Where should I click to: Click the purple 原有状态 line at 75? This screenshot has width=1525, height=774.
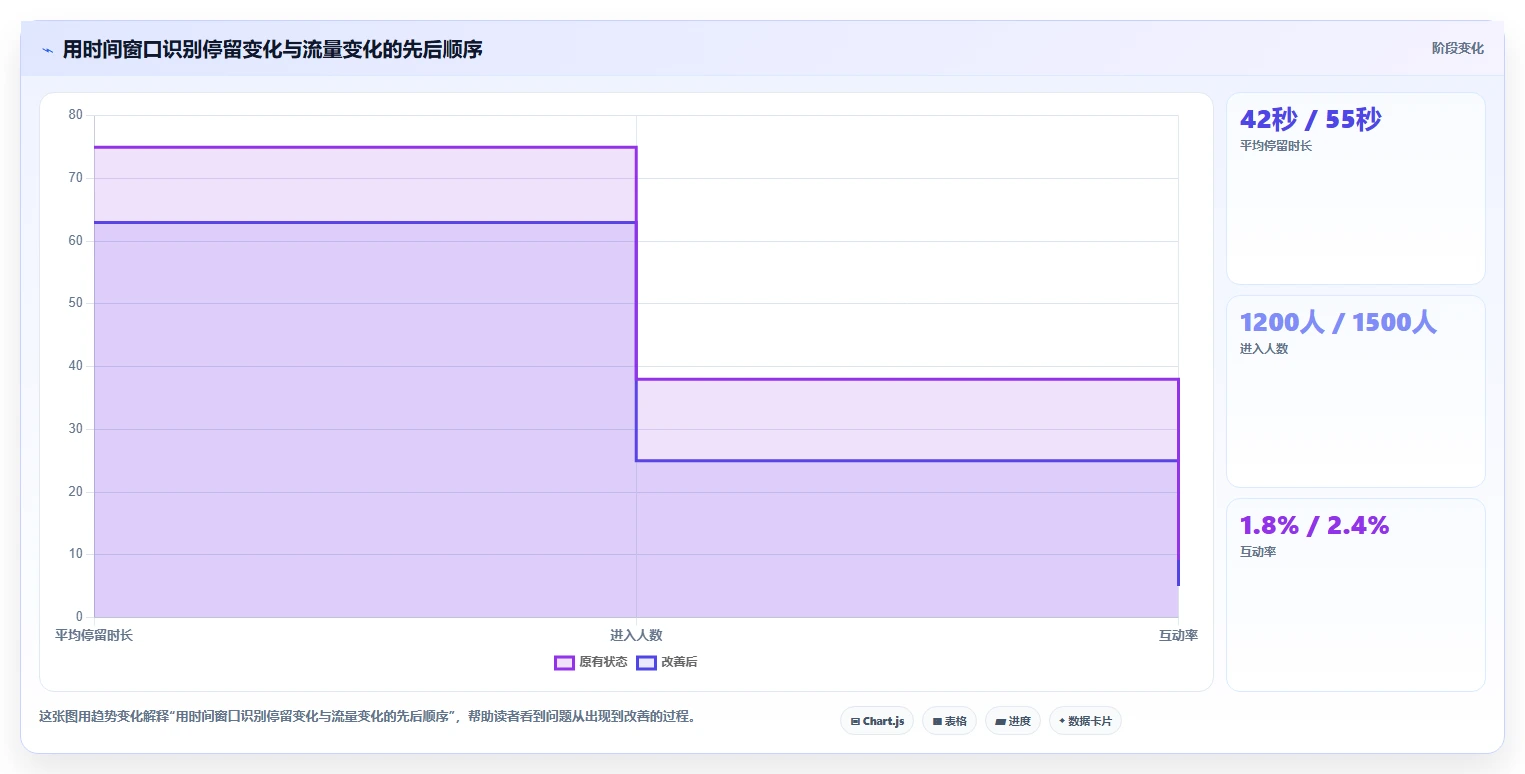pos(365,147)
